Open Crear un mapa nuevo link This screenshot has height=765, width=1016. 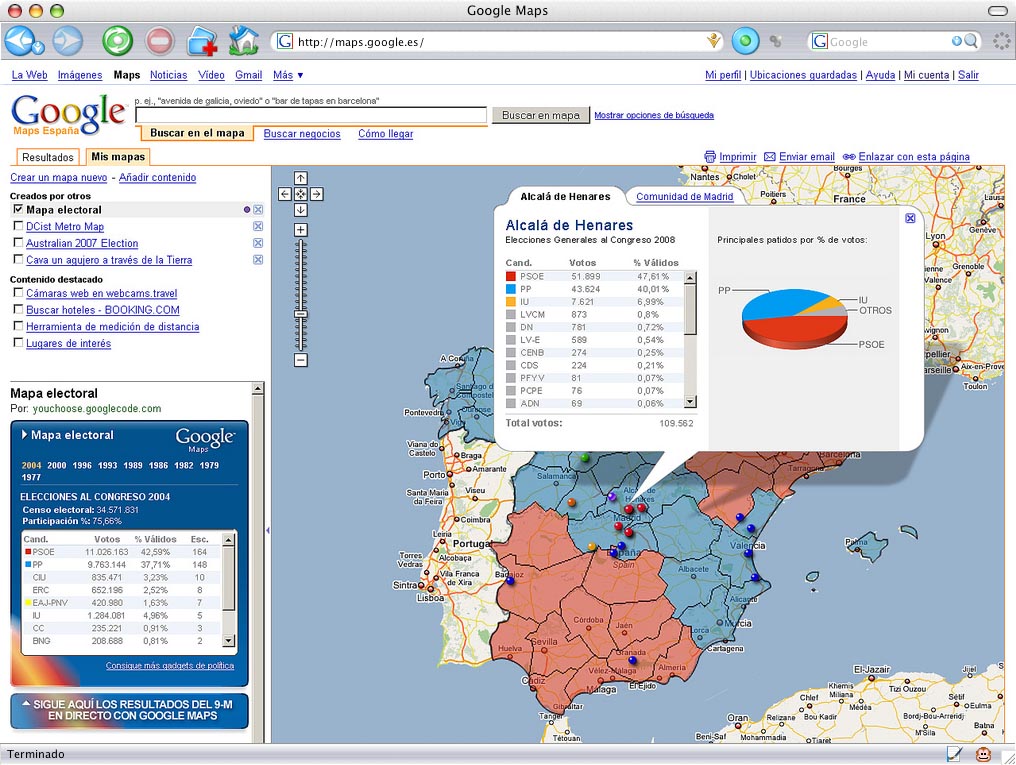point(58,177)
